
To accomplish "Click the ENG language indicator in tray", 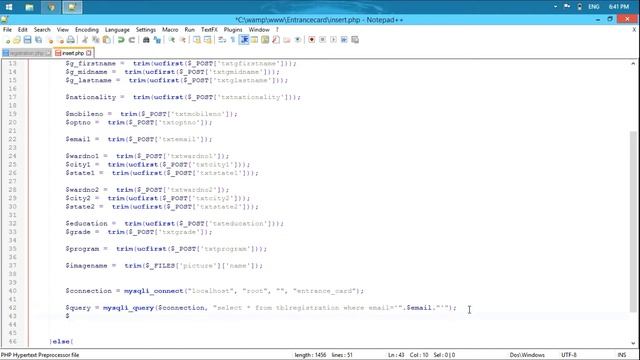I will point(594,7).
